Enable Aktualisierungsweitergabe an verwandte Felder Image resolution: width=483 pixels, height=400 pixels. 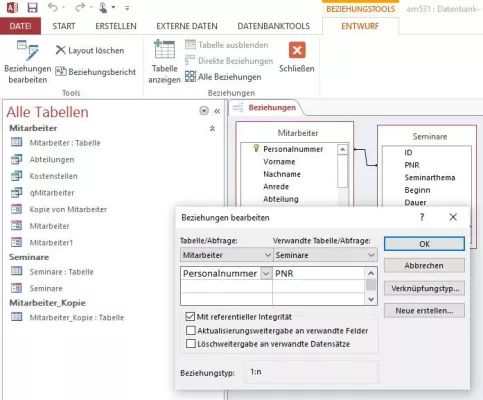[191, 330]
